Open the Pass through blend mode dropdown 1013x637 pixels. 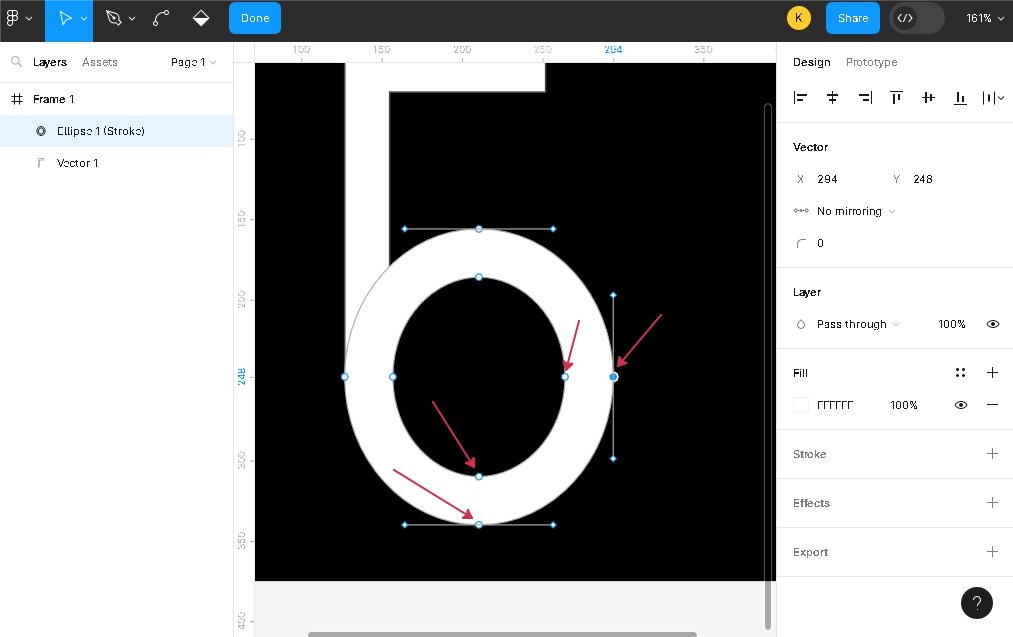857,324
